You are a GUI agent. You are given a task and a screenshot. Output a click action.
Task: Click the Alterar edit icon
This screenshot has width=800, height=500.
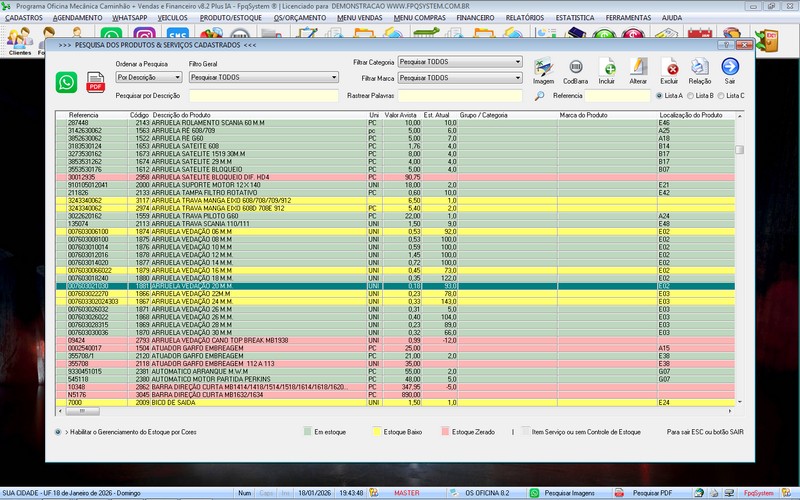point(638,67)
